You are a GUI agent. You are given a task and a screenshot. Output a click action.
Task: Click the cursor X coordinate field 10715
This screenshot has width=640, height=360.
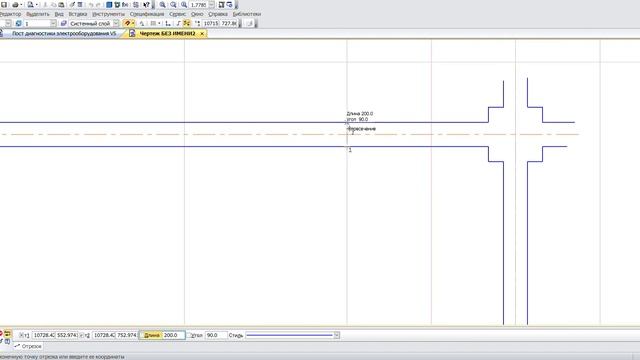coord(211,23)
